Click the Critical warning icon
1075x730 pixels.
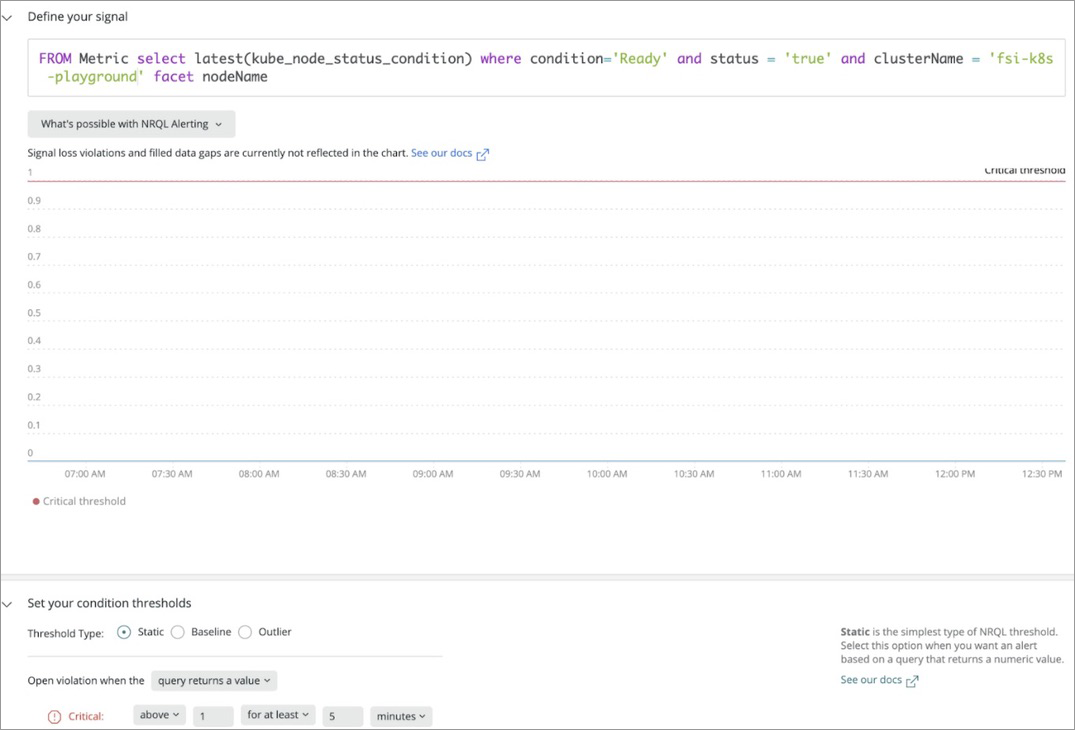click(x=55, y=716)
